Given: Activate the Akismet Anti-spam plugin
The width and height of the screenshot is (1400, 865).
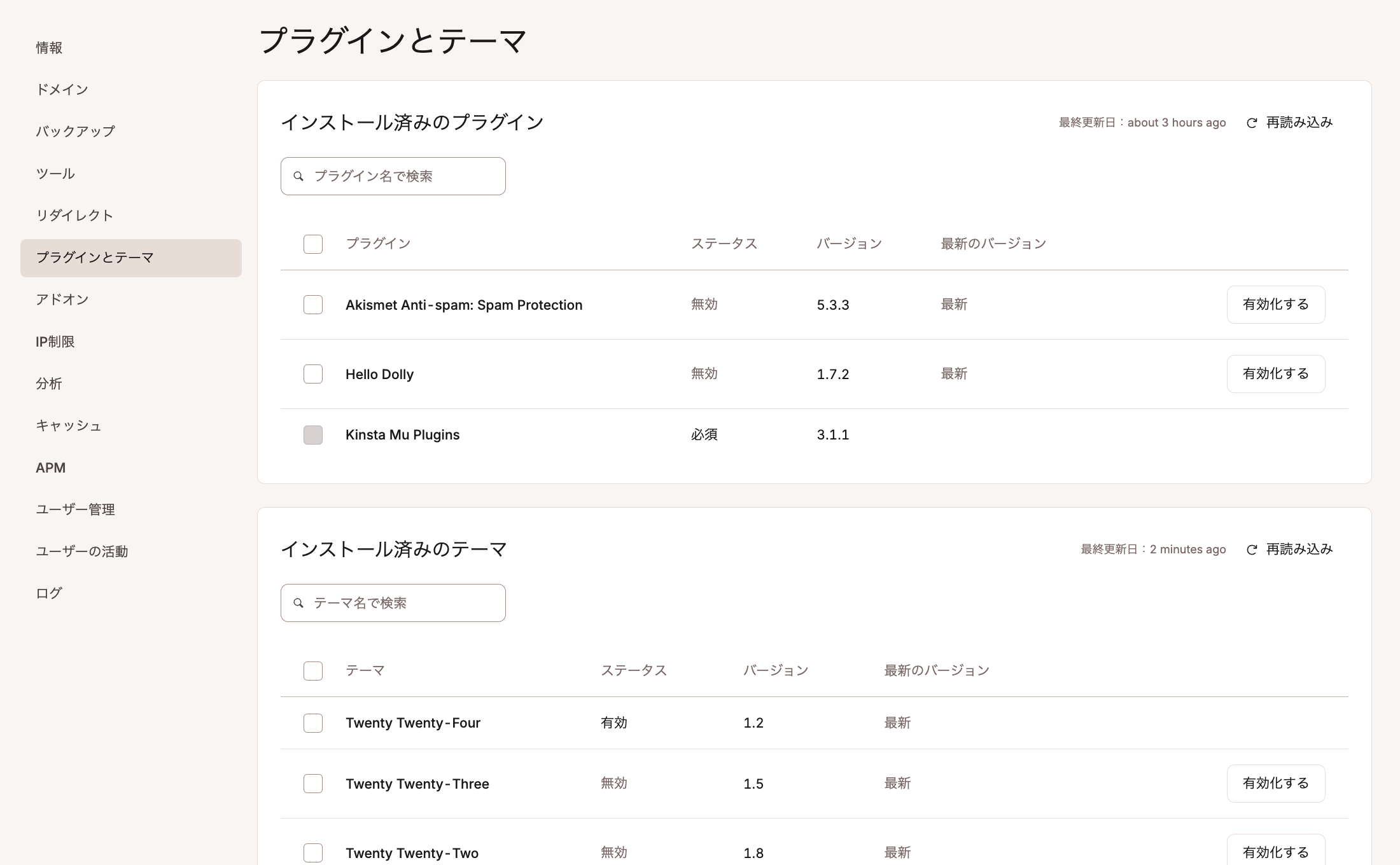Looking at the screenshot, I should (x=1275, y=305).
